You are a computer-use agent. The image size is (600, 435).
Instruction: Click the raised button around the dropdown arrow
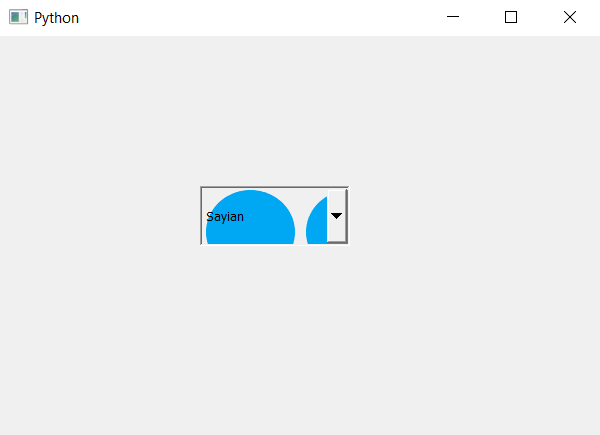pyautogui.click(x=337, y=216)
